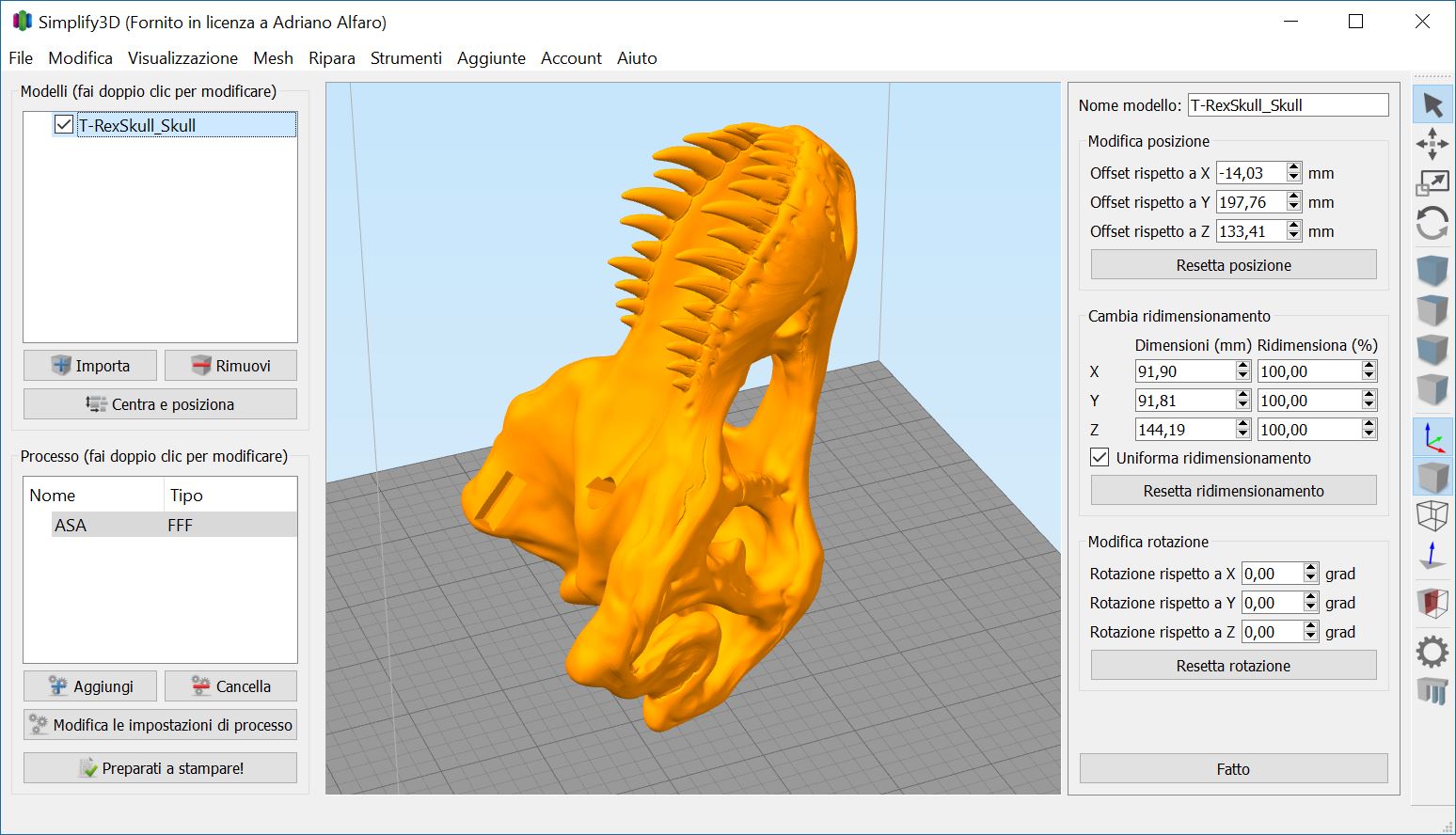
Task: Select the translate model tool
Action: [1432, 144]
